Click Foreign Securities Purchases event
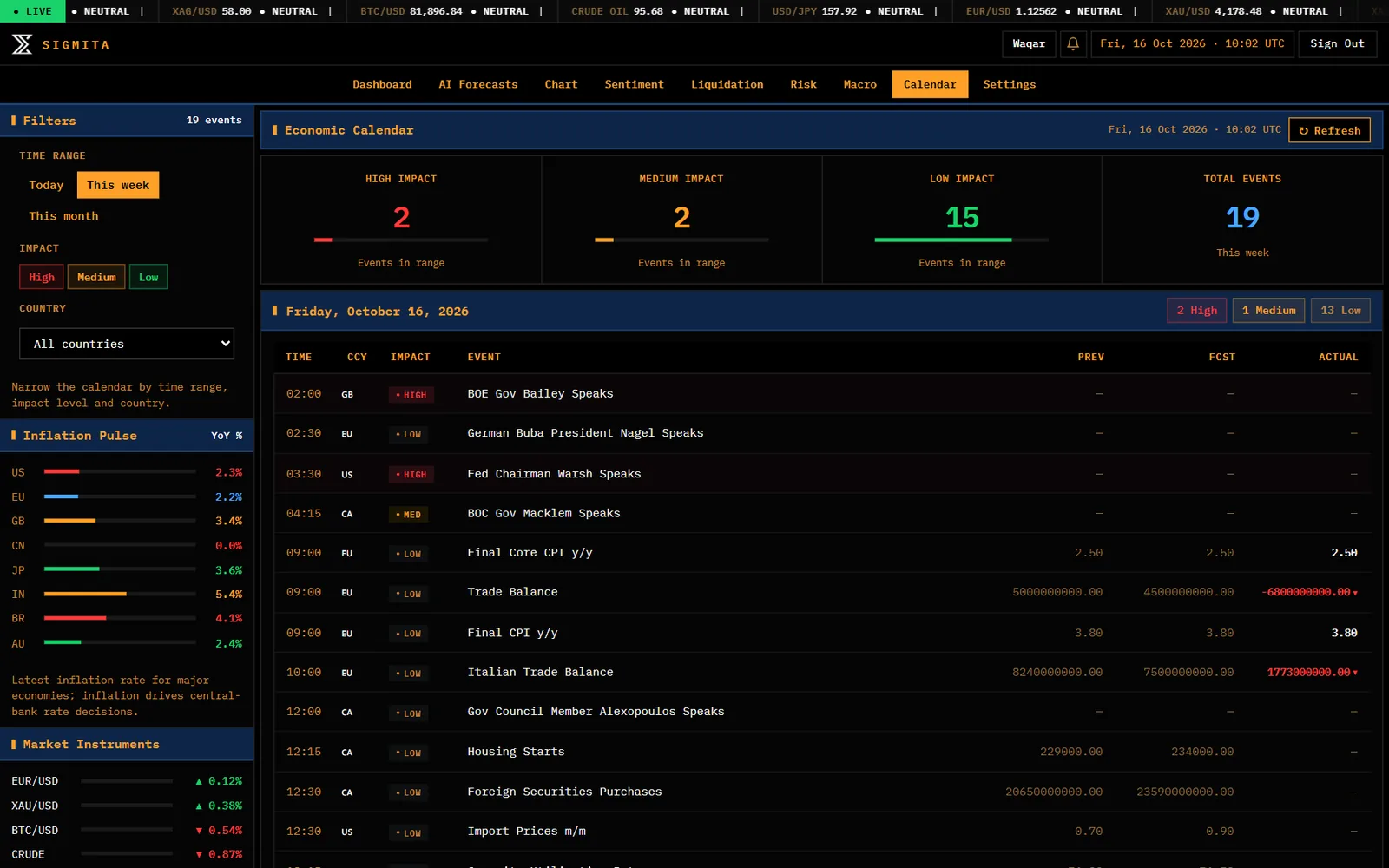The width and height of the screenshot is (1389, 868). 822,792
